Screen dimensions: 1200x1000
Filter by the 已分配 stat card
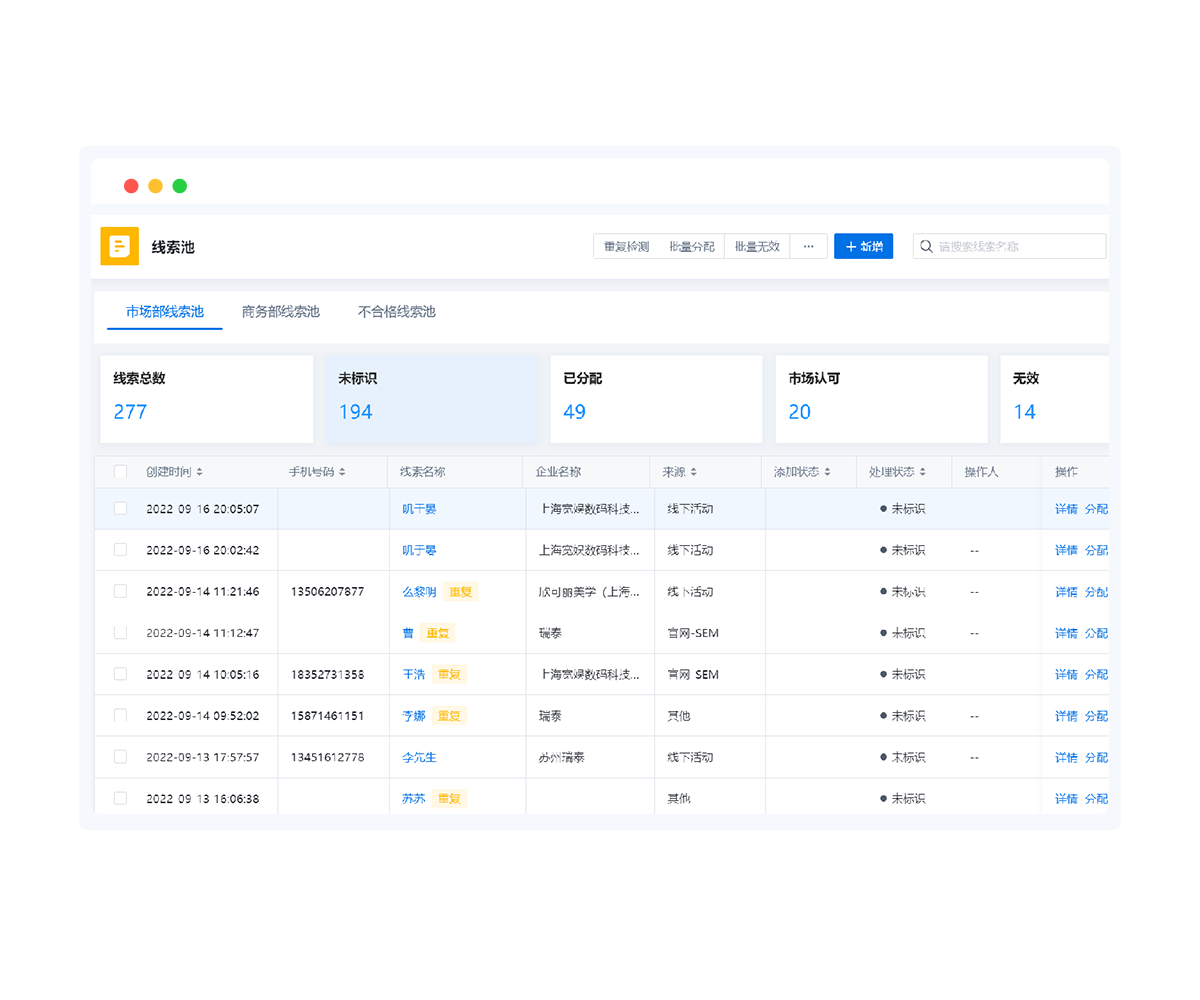656,399
